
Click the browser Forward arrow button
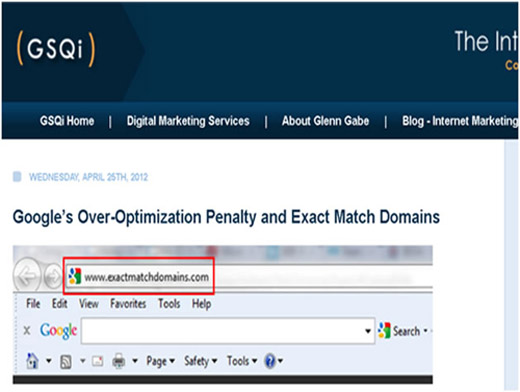tap(53, 277)
